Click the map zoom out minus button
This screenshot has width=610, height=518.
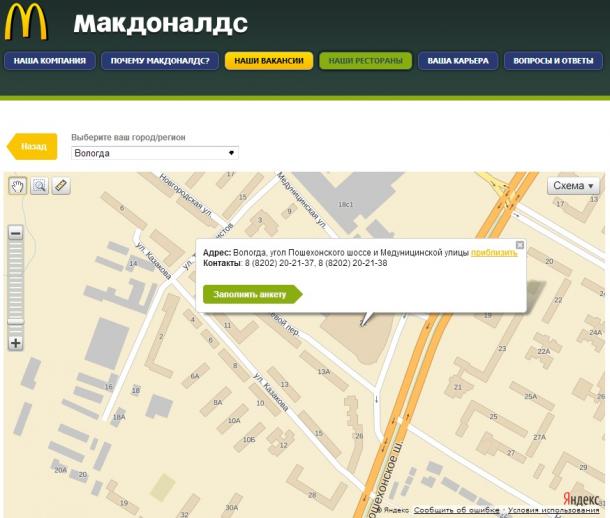pos(16,233)
